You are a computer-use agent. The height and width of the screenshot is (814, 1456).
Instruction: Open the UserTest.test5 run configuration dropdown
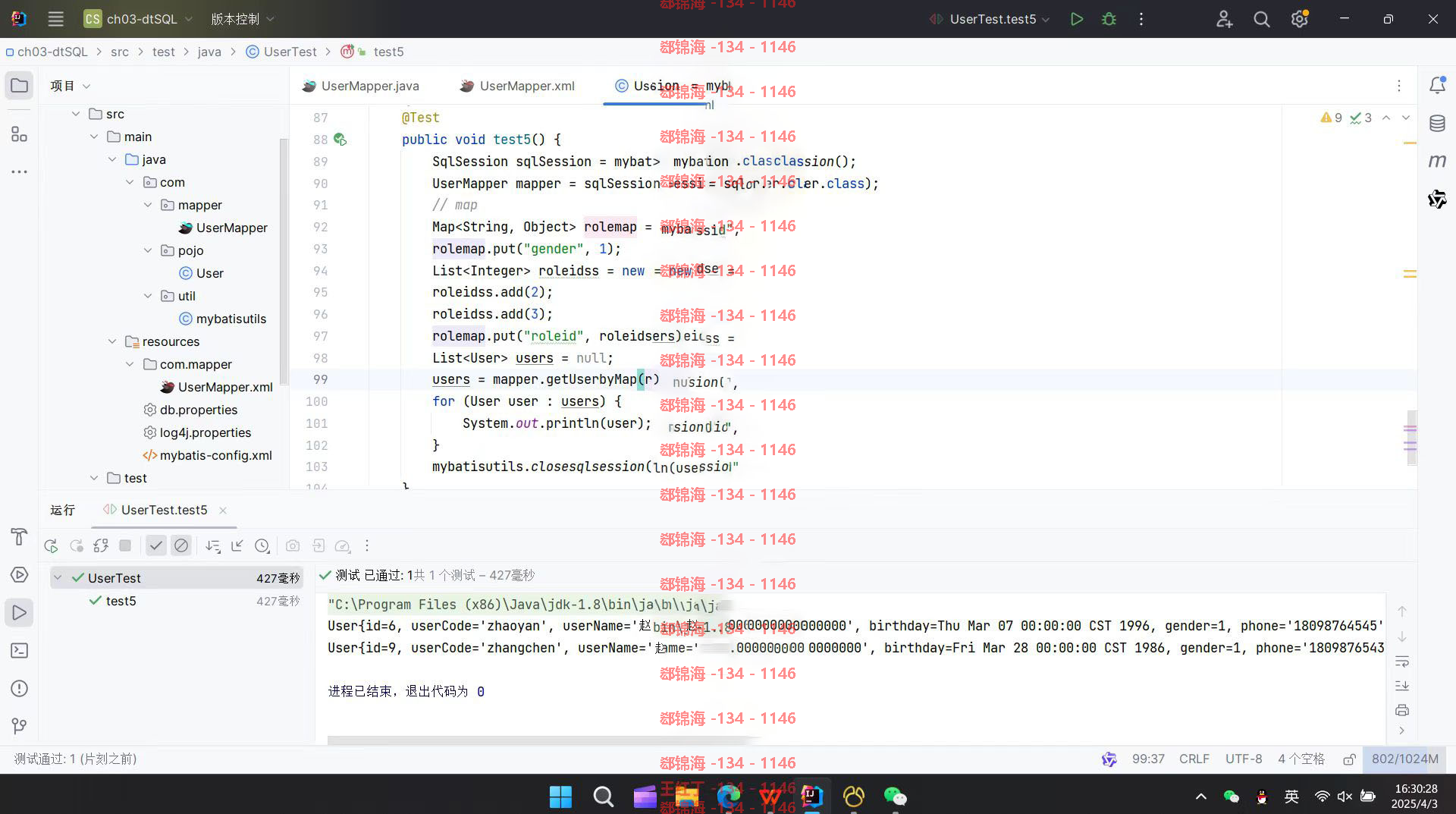[990, 19]
